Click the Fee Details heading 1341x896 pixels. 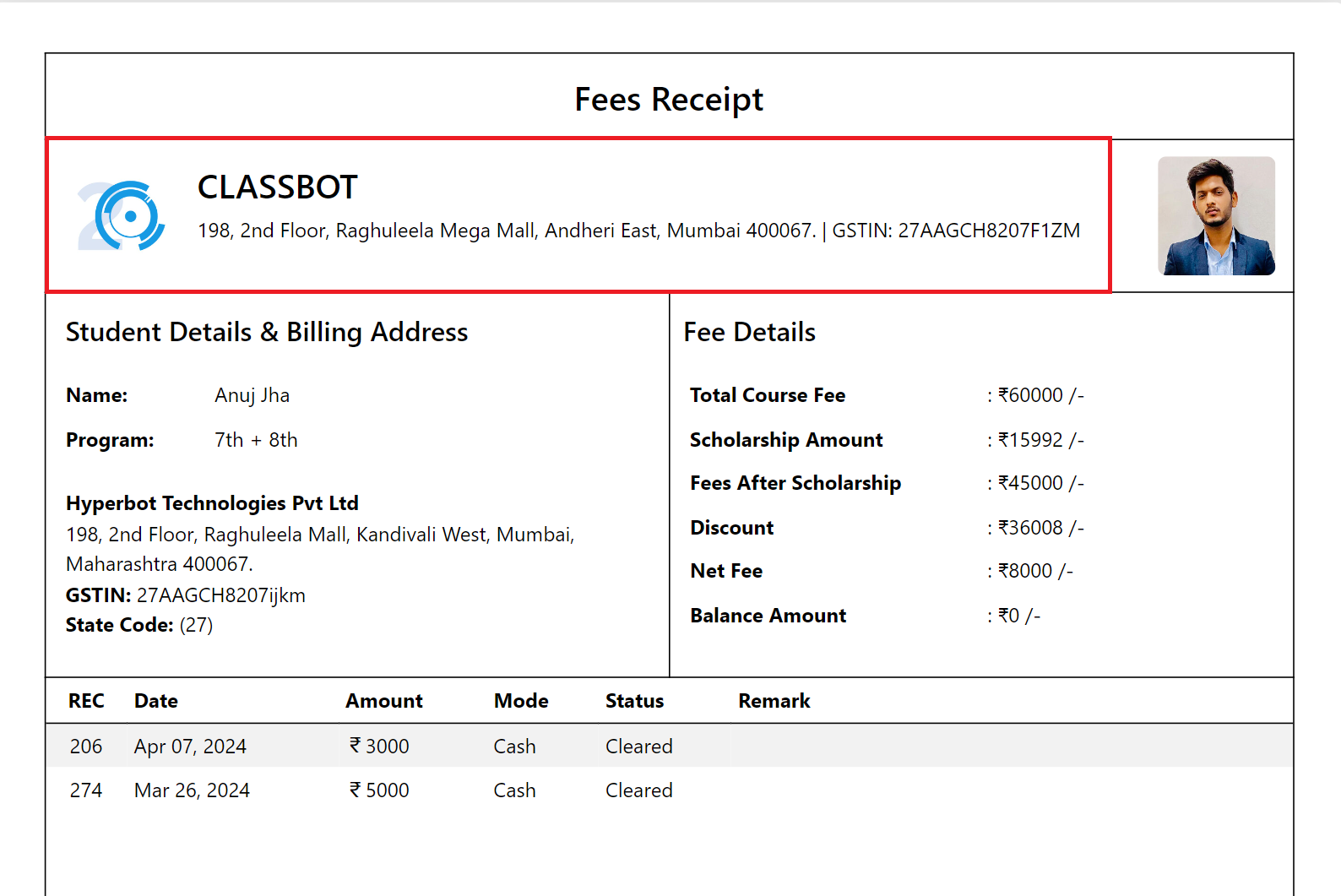749,332
